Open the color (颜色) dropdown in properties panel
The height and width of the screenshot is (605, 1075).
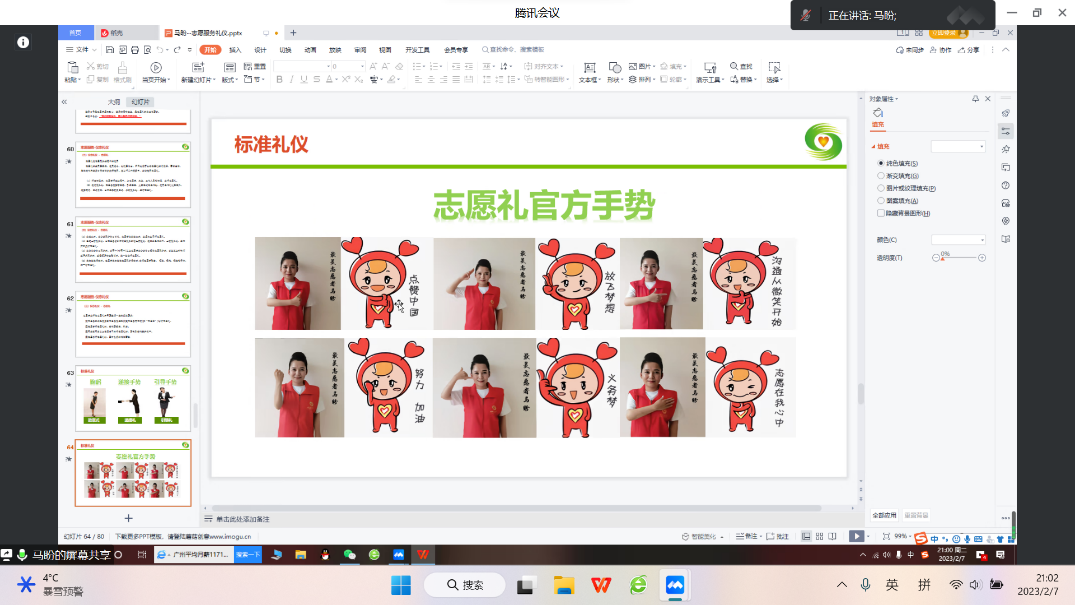click(958, 240)
